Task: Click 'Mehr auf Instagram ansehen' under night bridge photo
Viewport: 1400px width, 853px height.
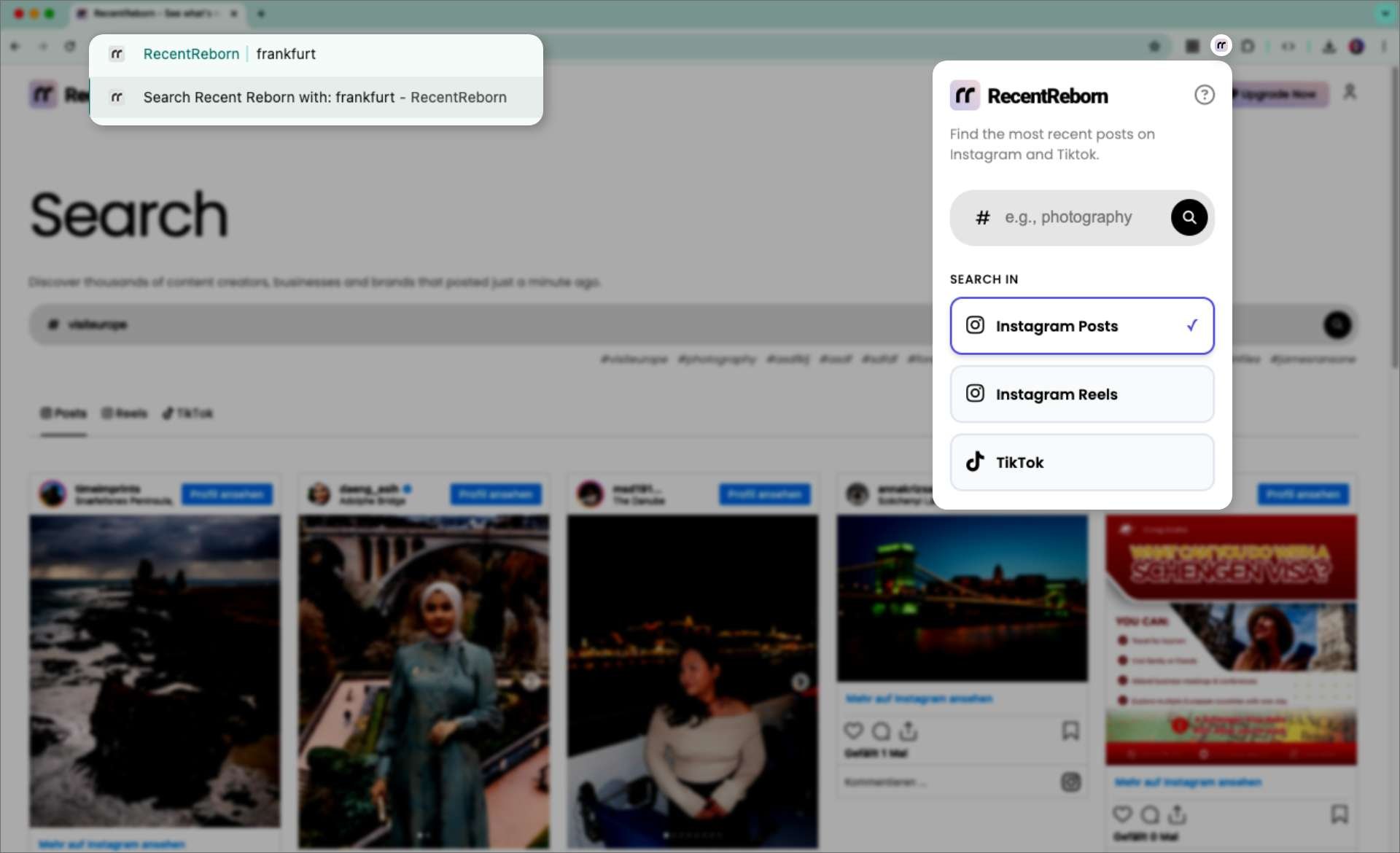Action: (919, 698)
